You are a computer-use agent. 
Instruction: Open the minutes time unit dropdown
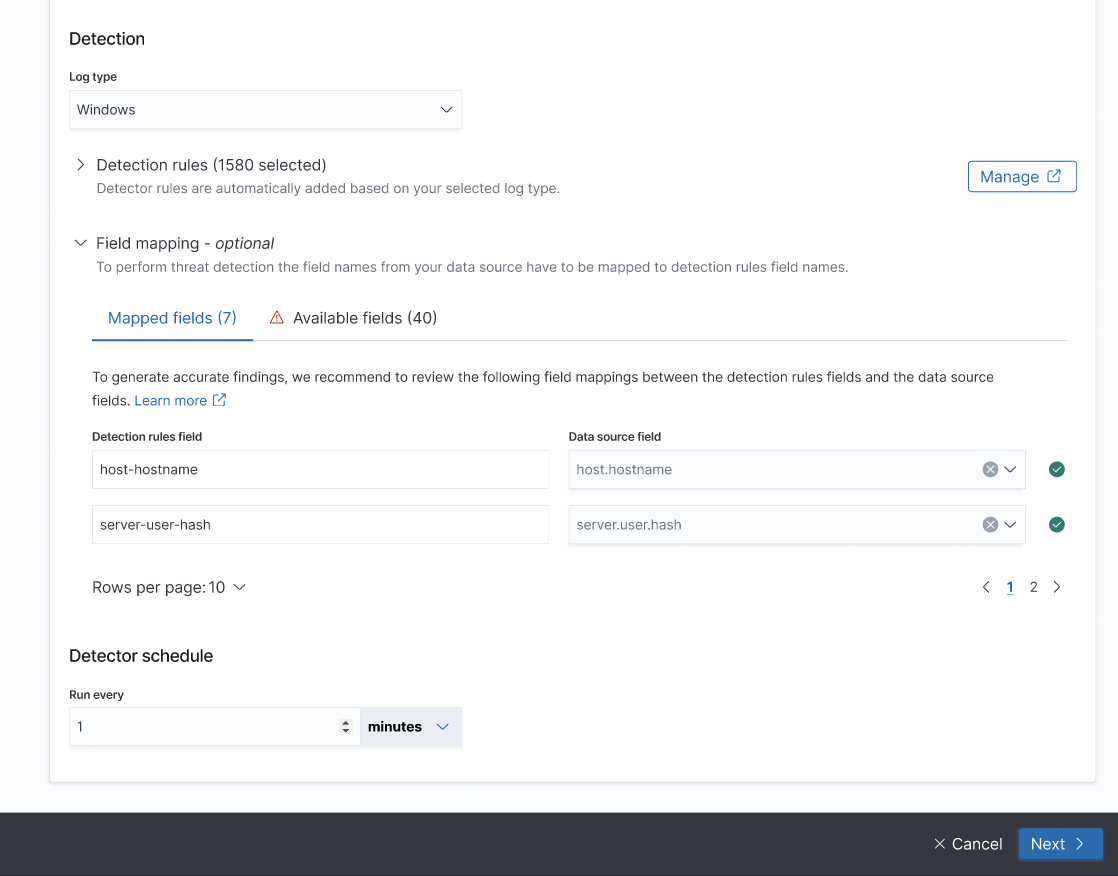(410, 727)
